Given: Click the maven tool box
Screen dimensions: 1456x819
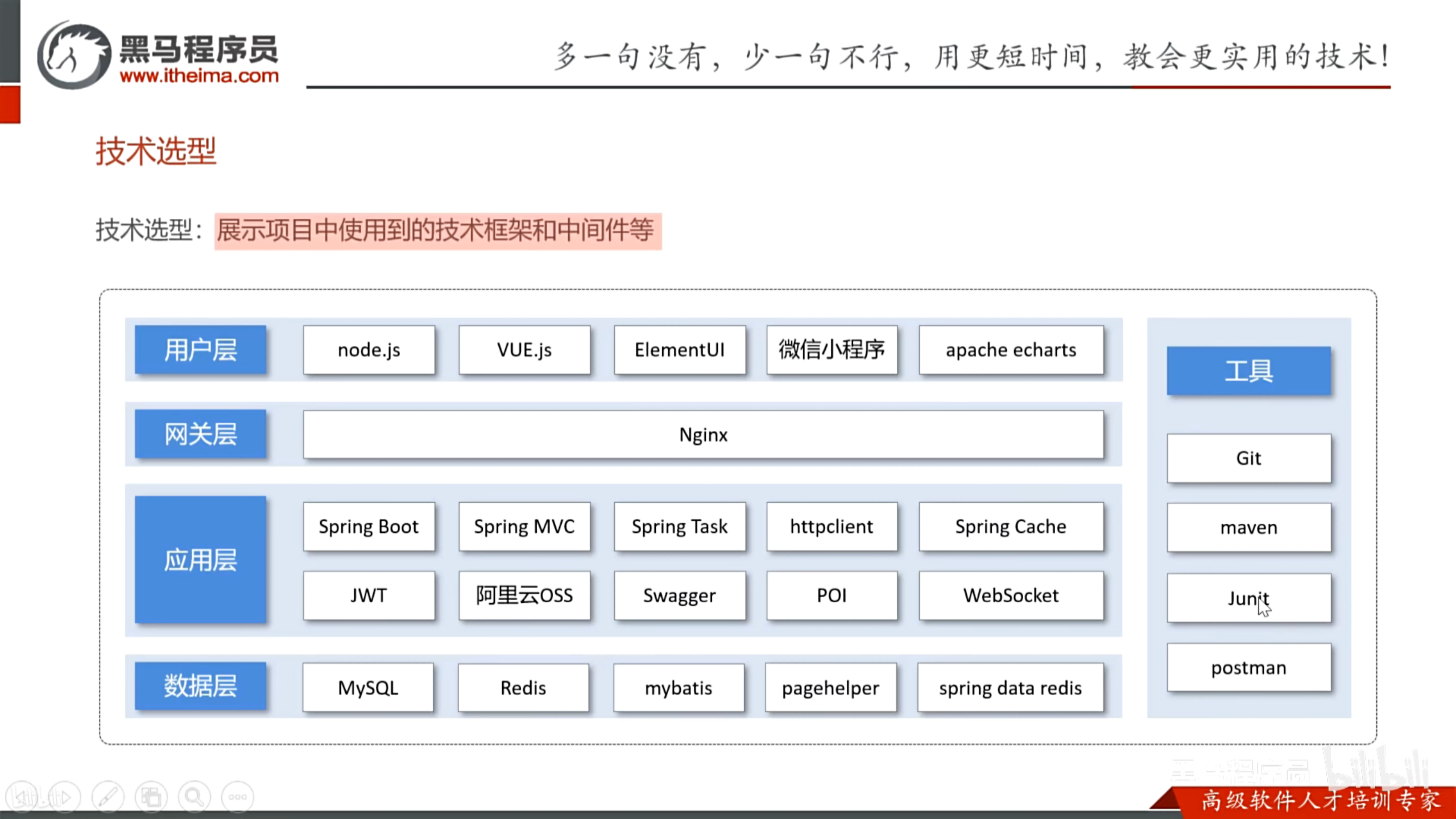Looking at the screenshot, I should [x=1249, y=528].
